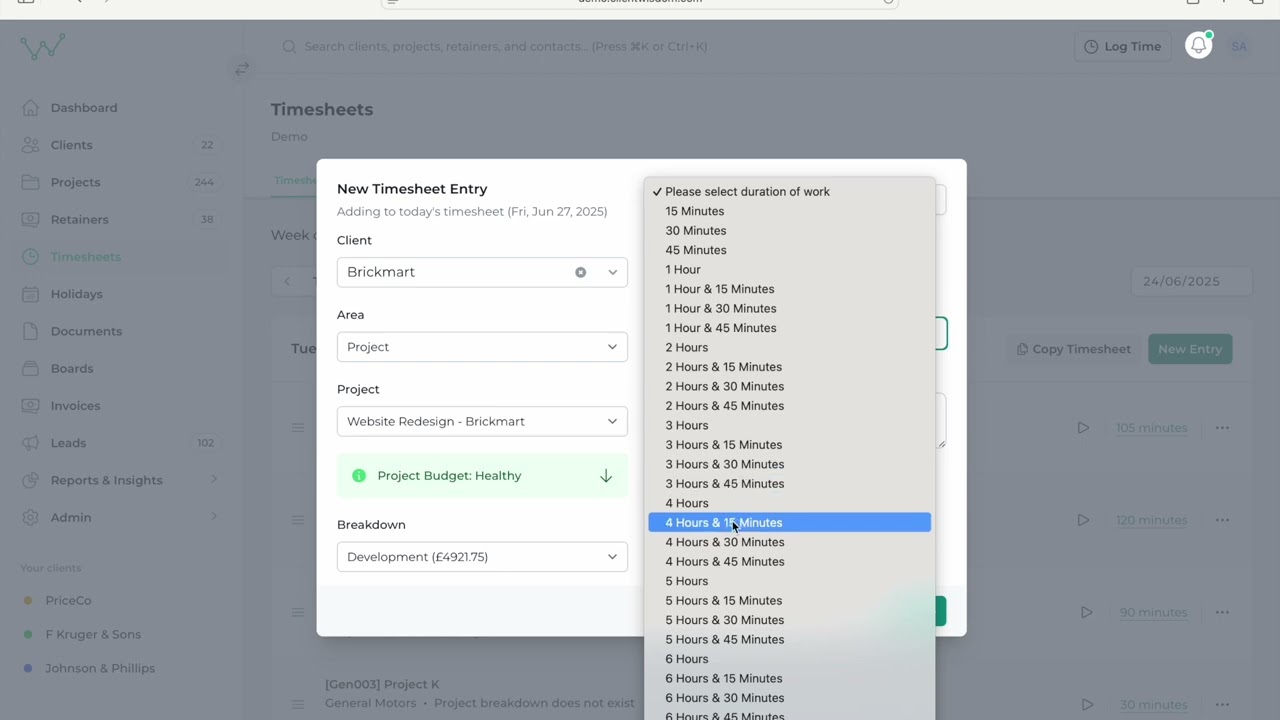The image size is (1280, 720).
Task: Open F Kruger & Sons client
Action: pos(93,635)
